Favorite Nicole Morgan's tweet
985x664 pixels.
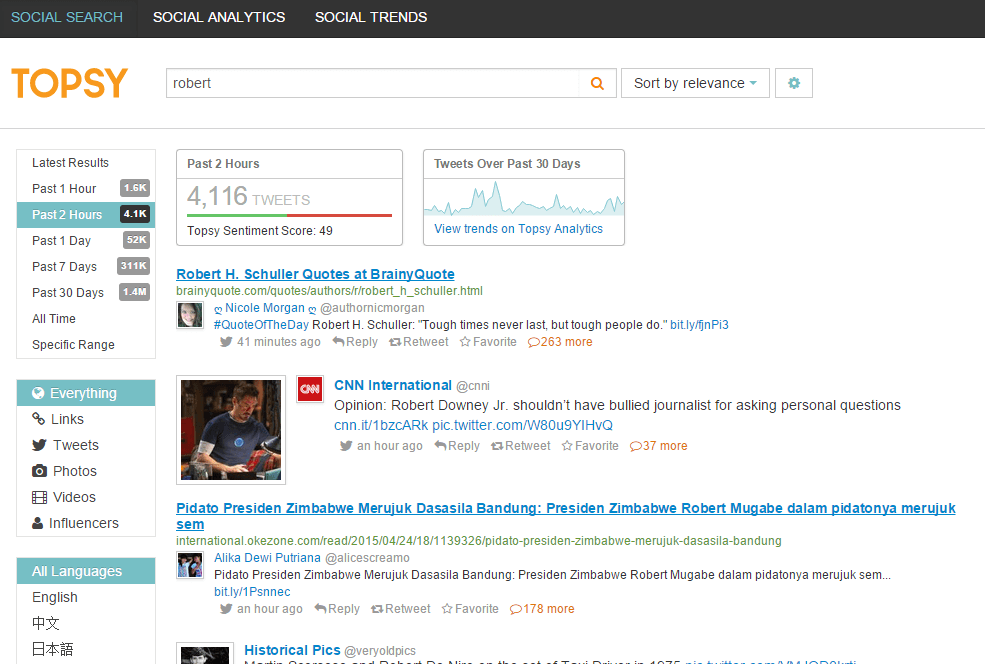click(488, 342)
